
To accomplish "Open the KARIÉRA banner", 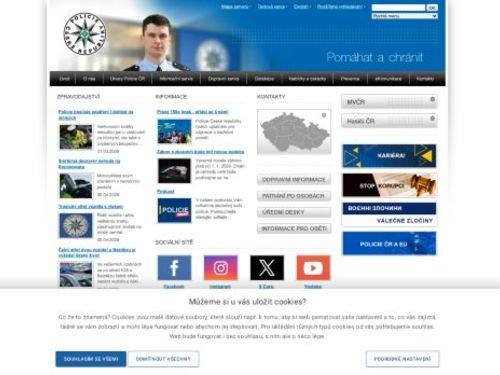I will pyautogui.click(x=389, y=156).
